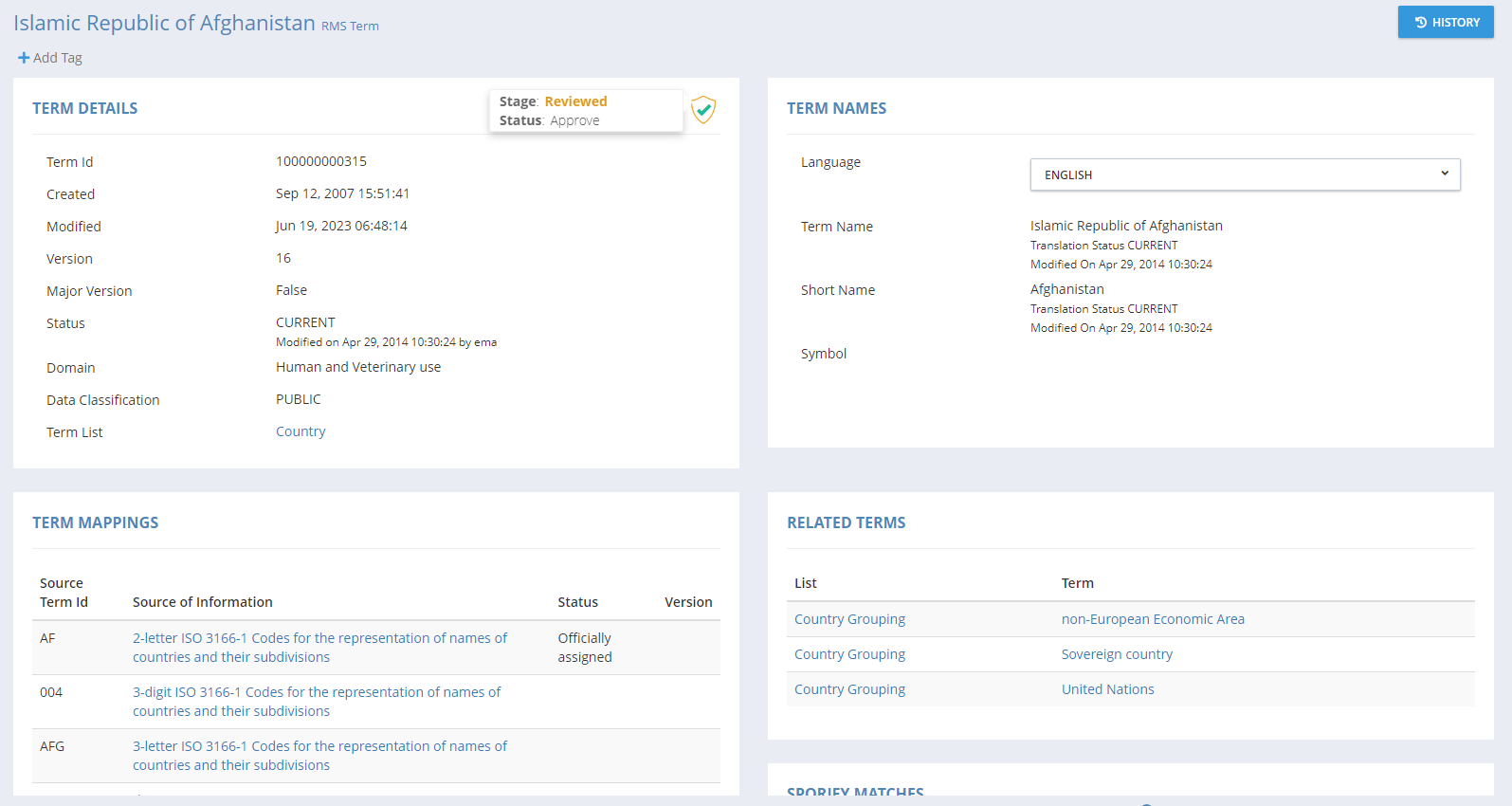
Task: Open the History panel button
Action: click(x=1445, y=23)
